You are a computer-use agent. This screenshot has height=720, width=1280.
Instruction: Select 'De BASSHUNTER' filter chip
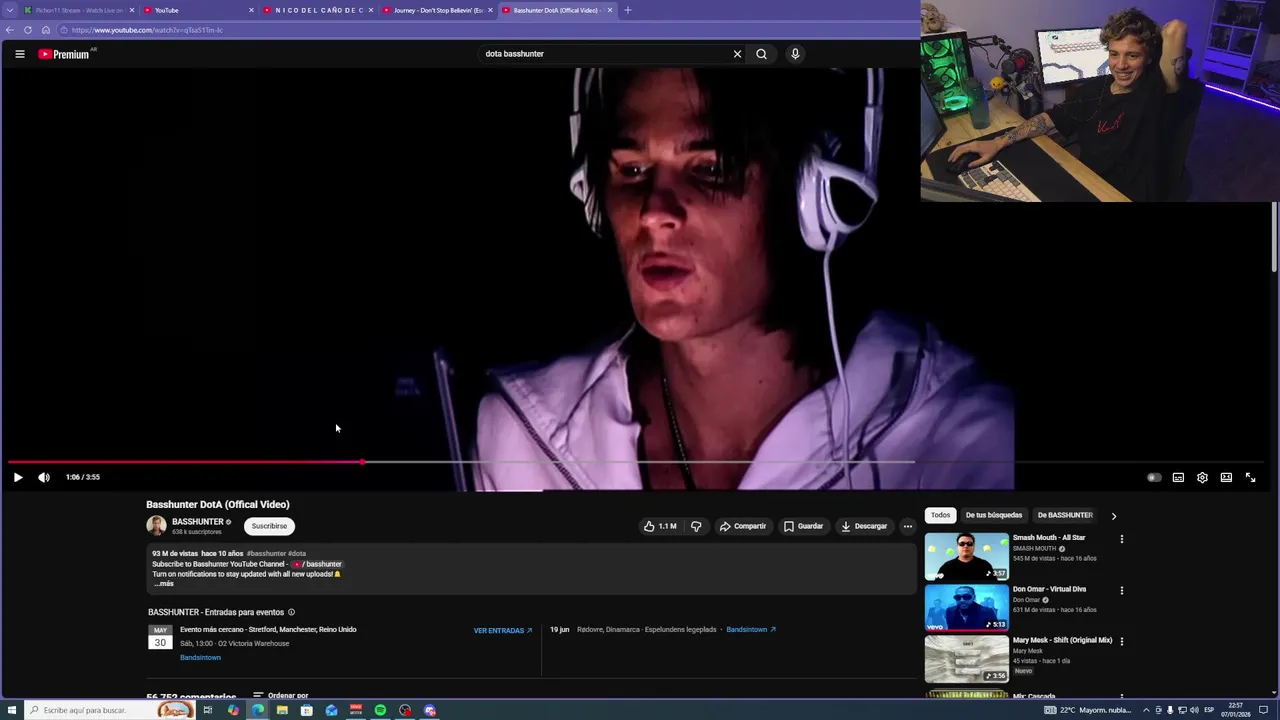point(1065,515)
